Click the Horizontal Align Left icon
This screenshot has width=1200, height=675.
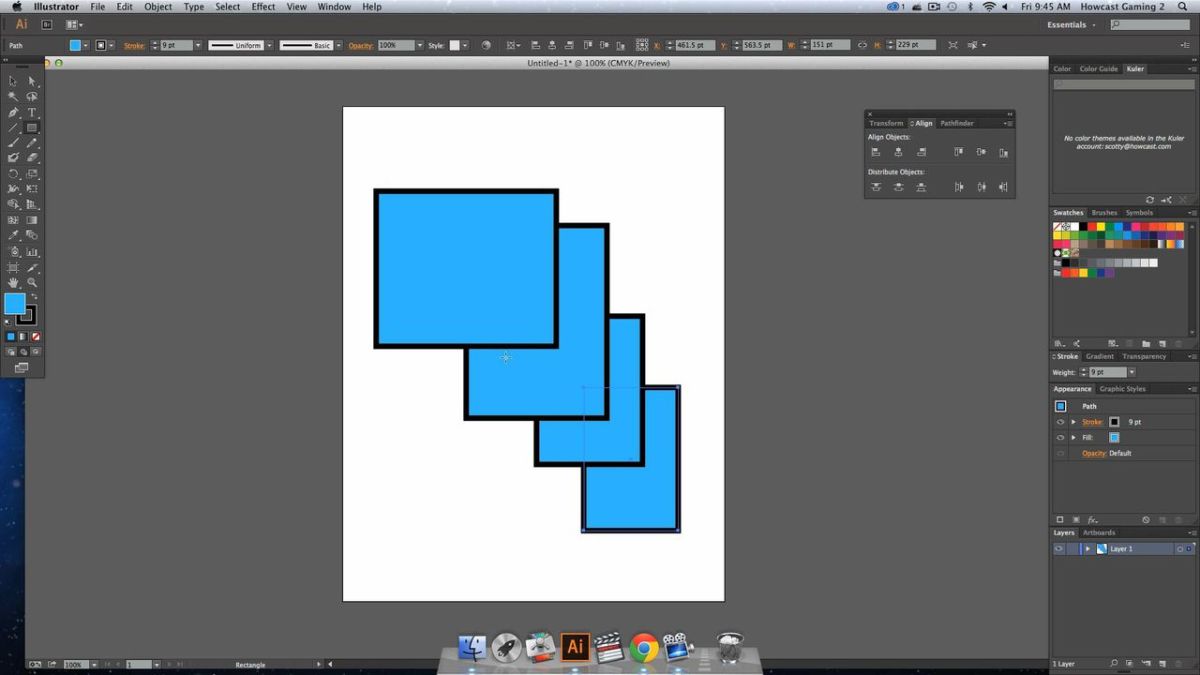(x=876, y=152)
